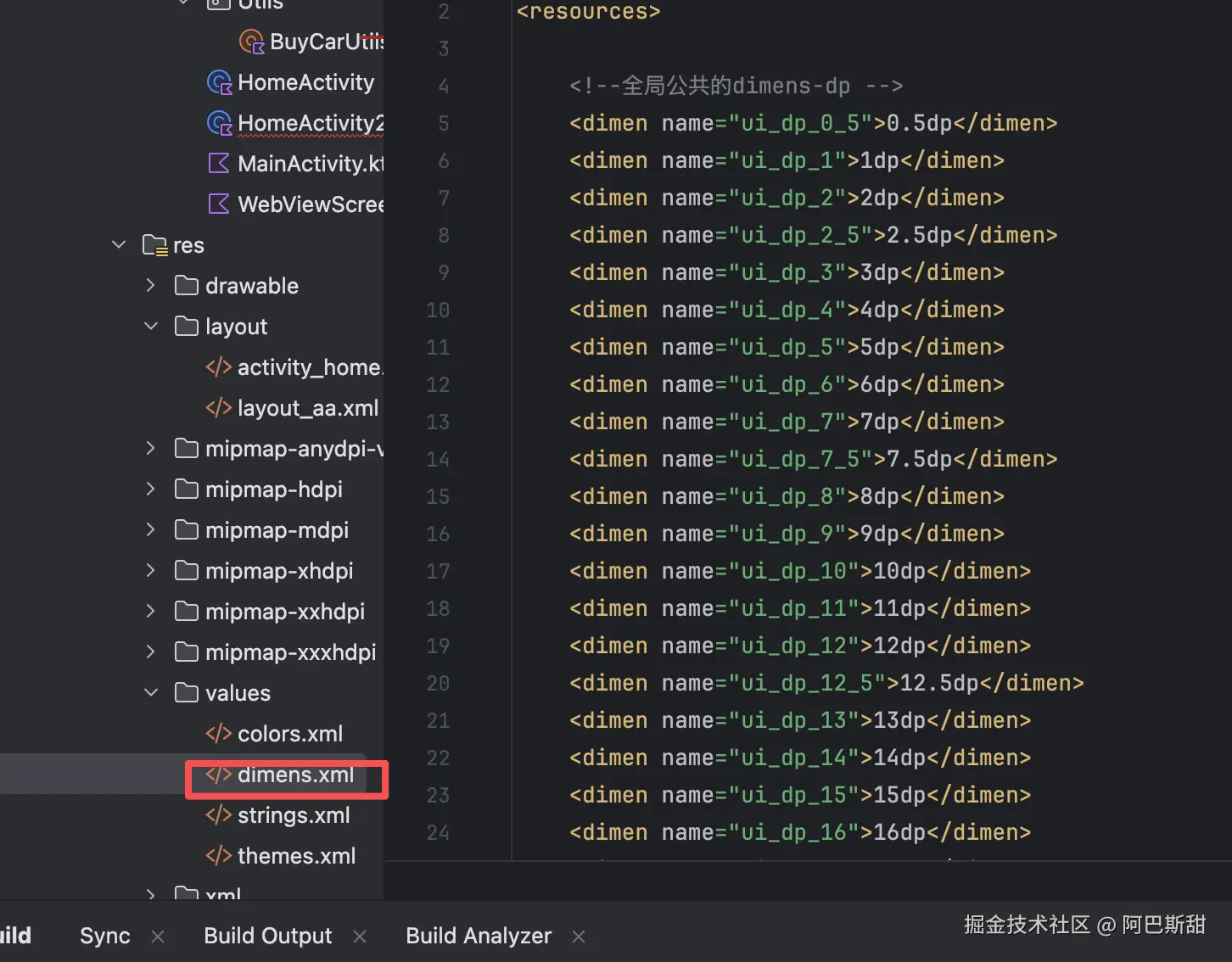
Task: Click the HomeActivity class icon
Action: click(x=220, y=82)
